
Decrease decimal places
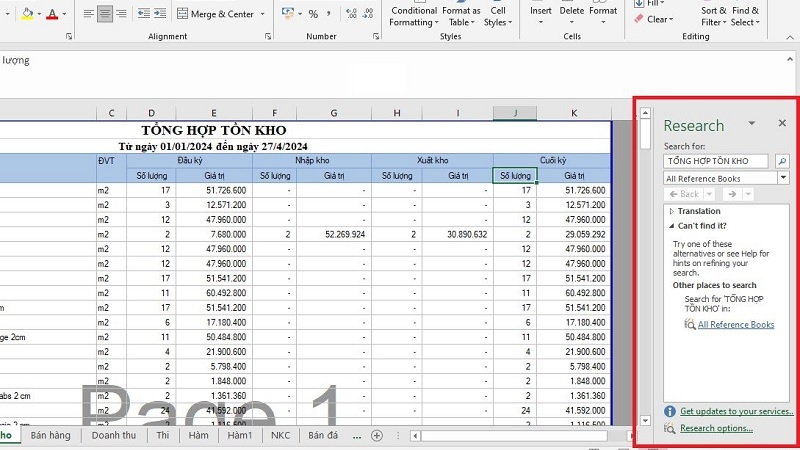368,14
